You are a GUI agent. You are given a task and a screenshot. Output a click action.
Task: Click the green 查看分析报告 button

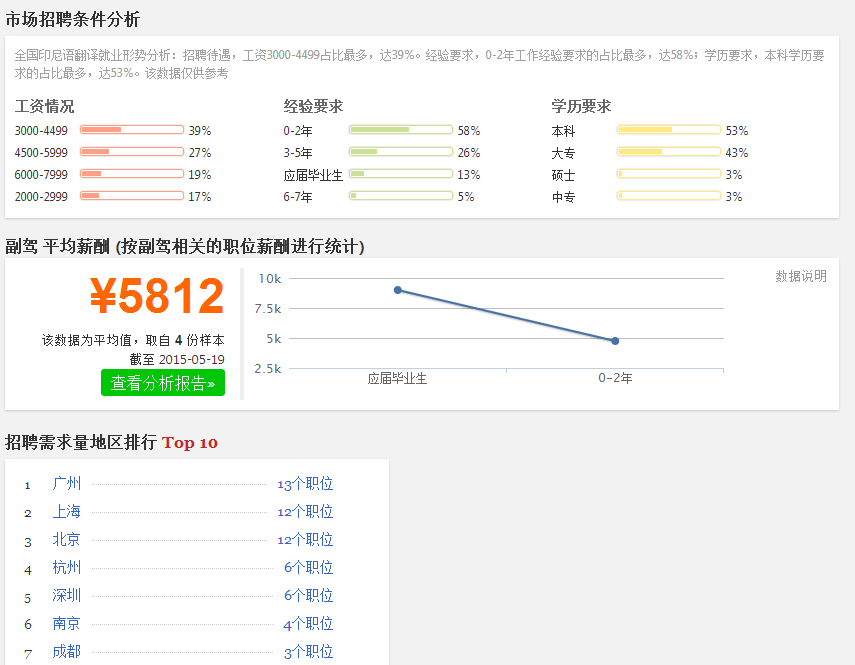tap(163, 383)
